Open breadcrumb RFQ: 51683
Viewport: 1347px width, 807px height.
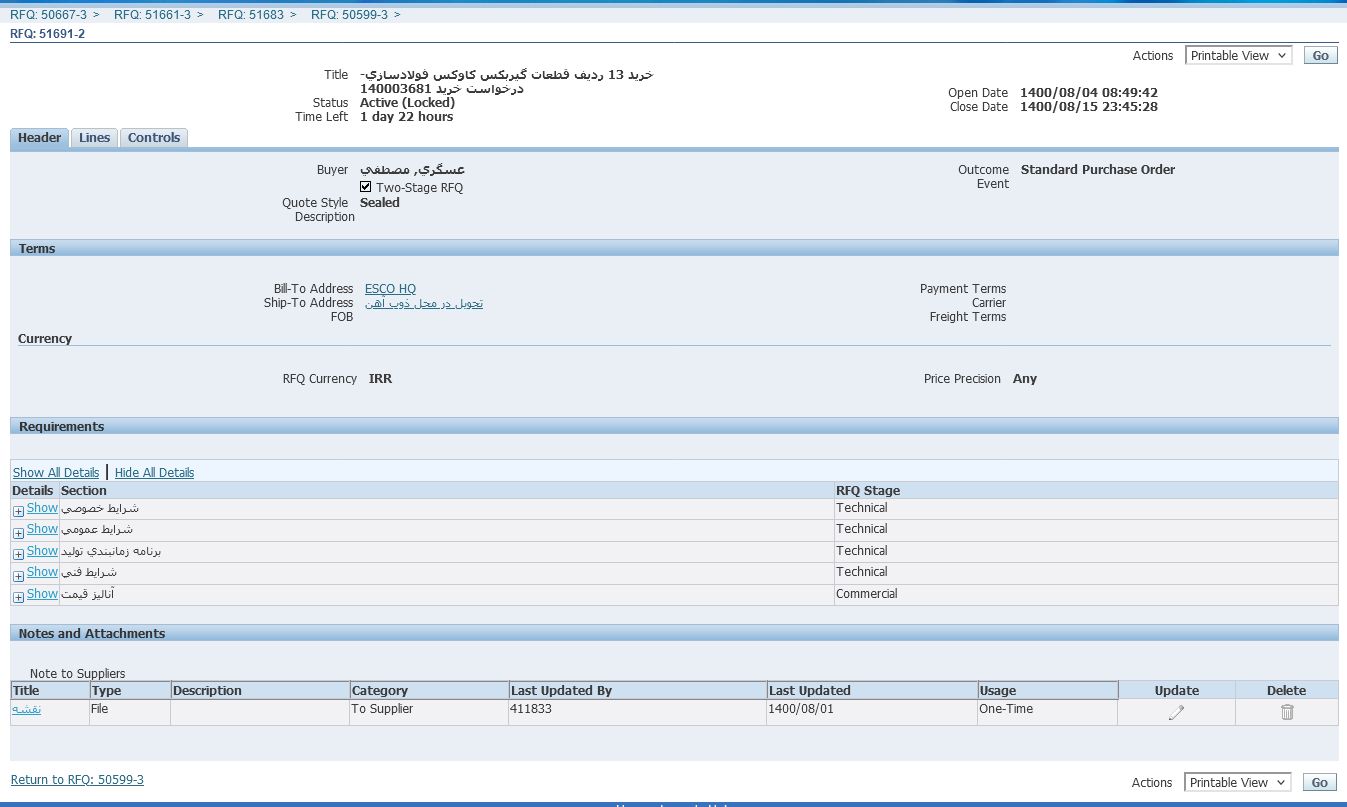tap(251, 15)
